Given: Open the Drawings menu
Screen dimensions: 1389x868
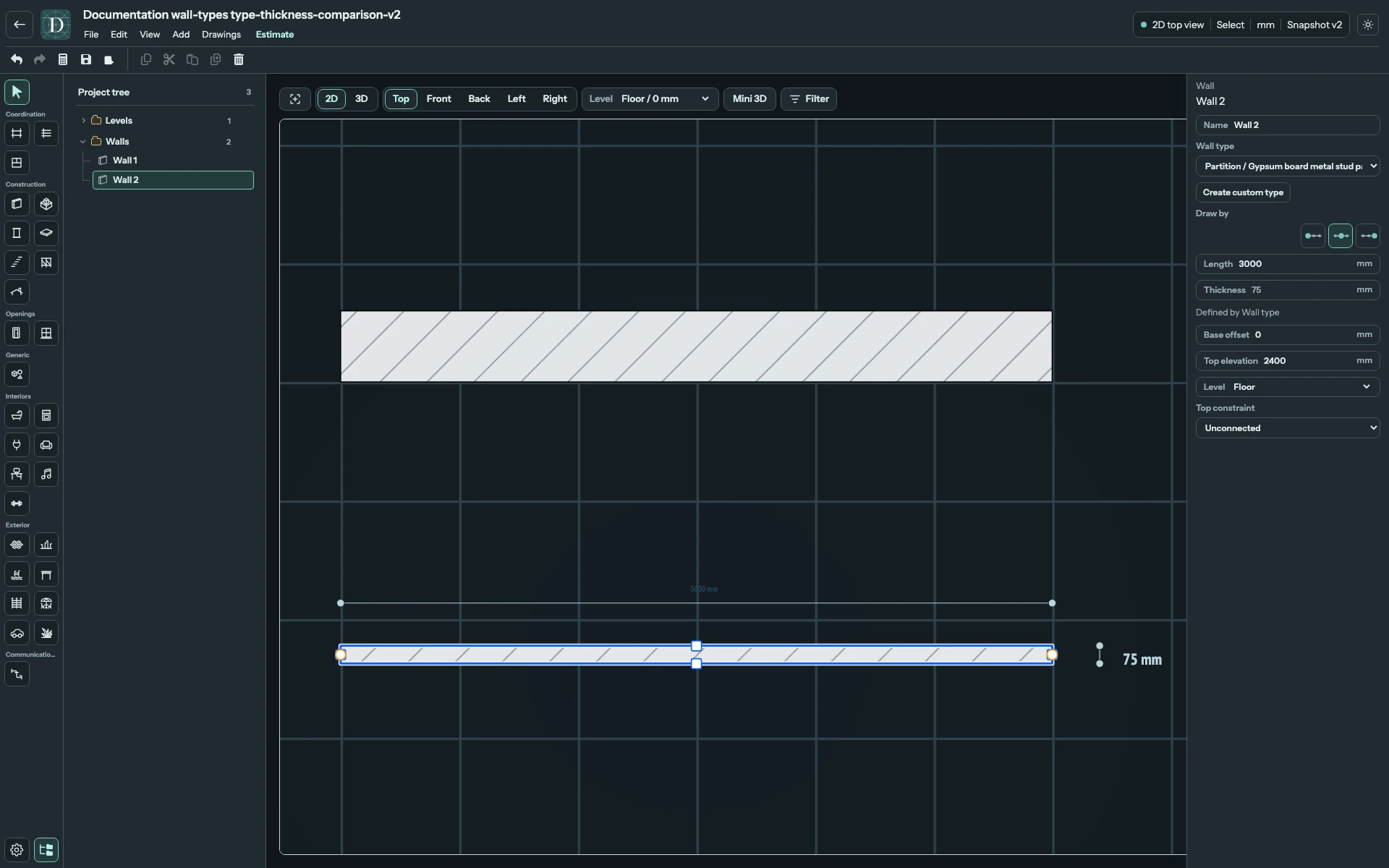Looking at the screenshot, I should tap(221, 35).
